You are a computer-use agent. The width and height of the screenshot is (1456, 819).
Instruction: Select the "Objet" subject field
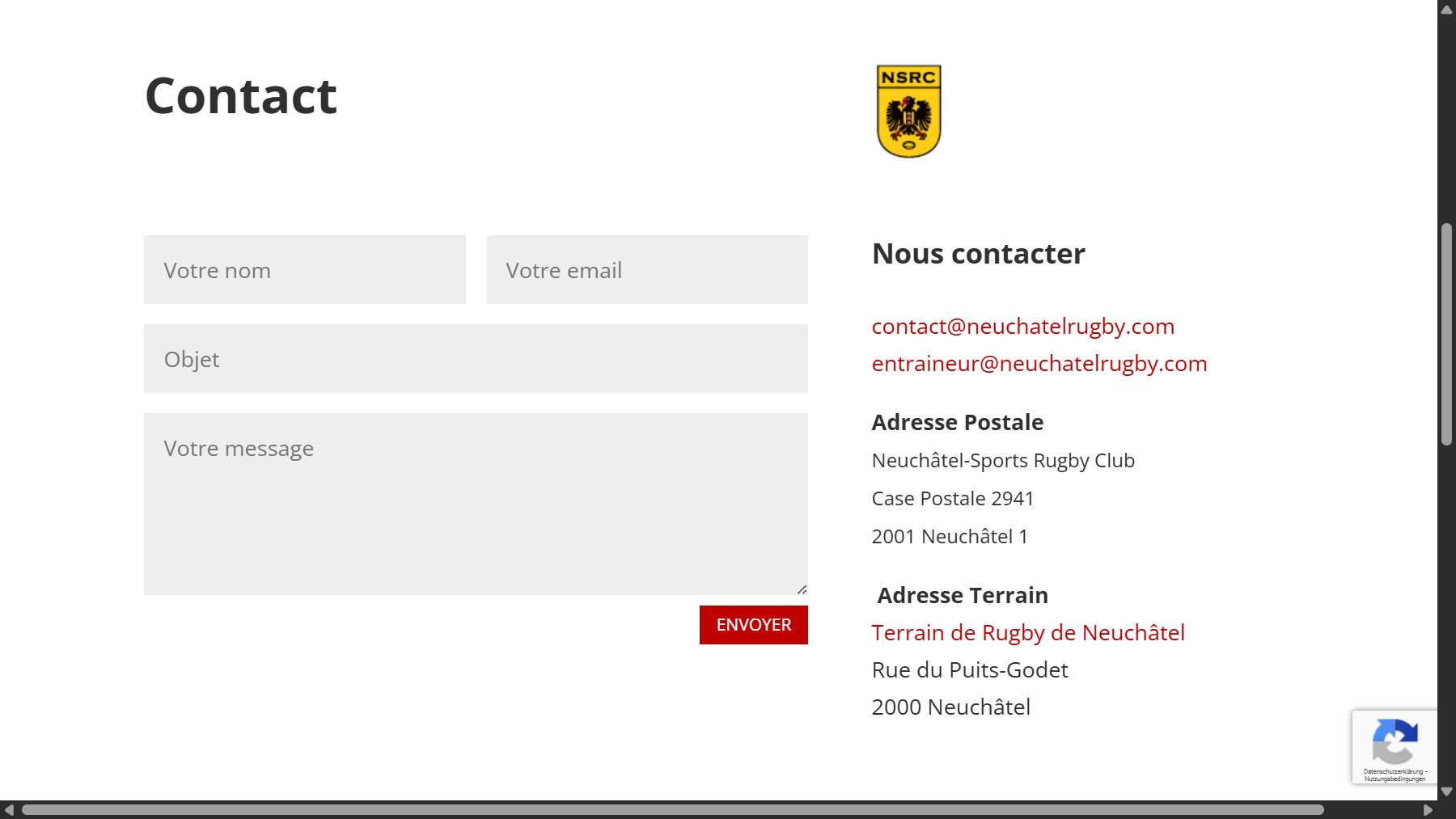(x=476, y=359)
